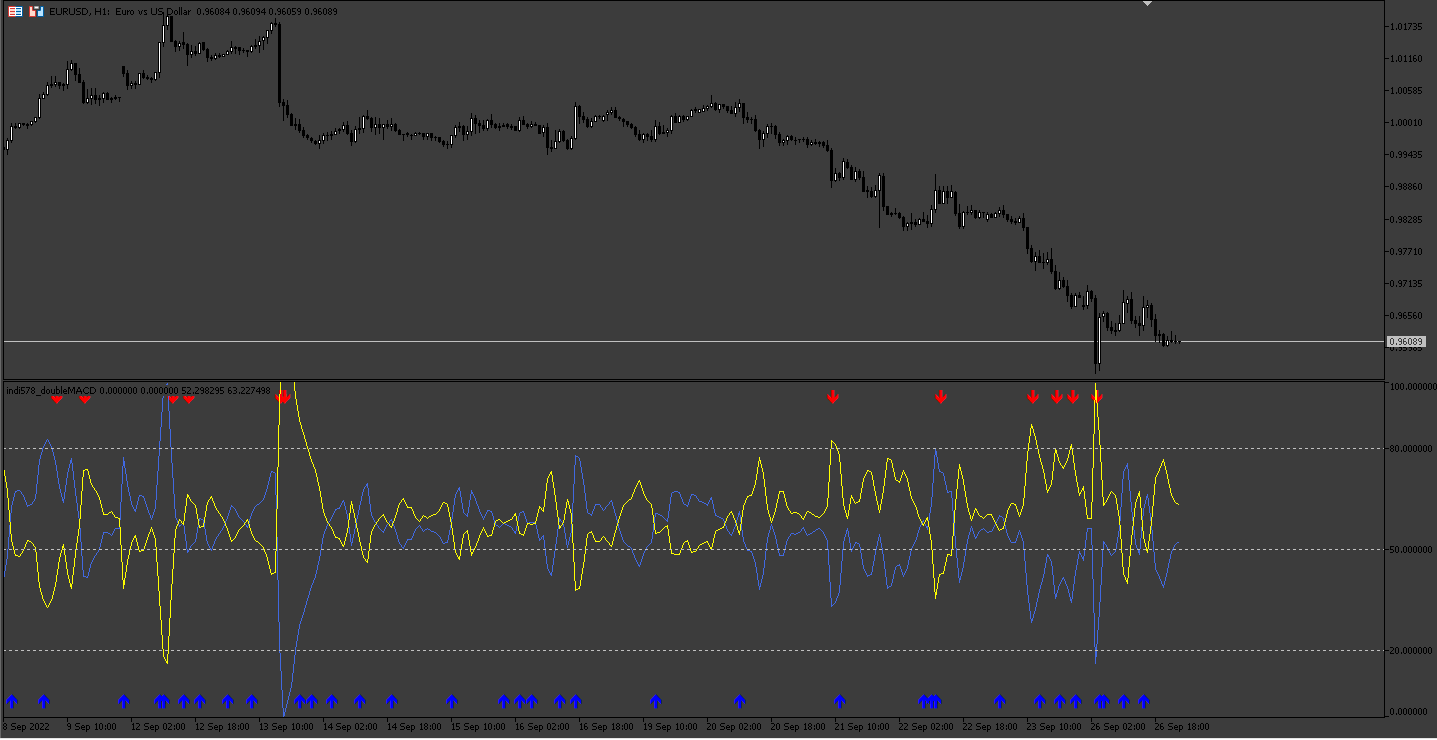Click the 22 Sep 02:00 time label

(926, 728)
